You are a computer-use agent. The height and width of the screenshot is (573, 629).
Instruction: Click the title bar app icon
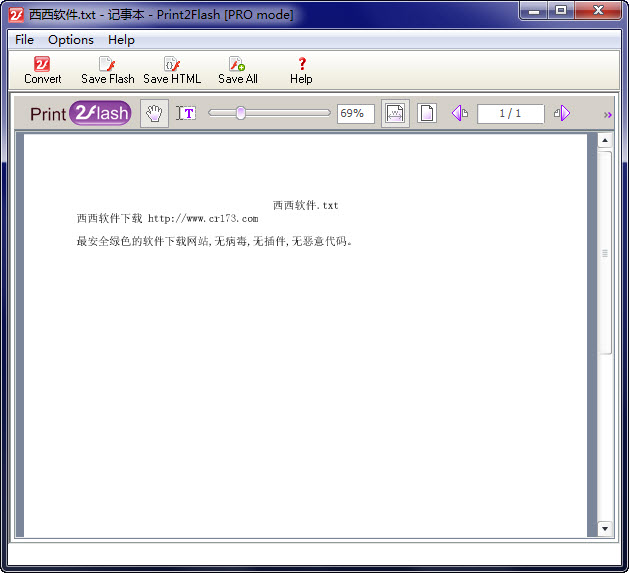point(16,15)
